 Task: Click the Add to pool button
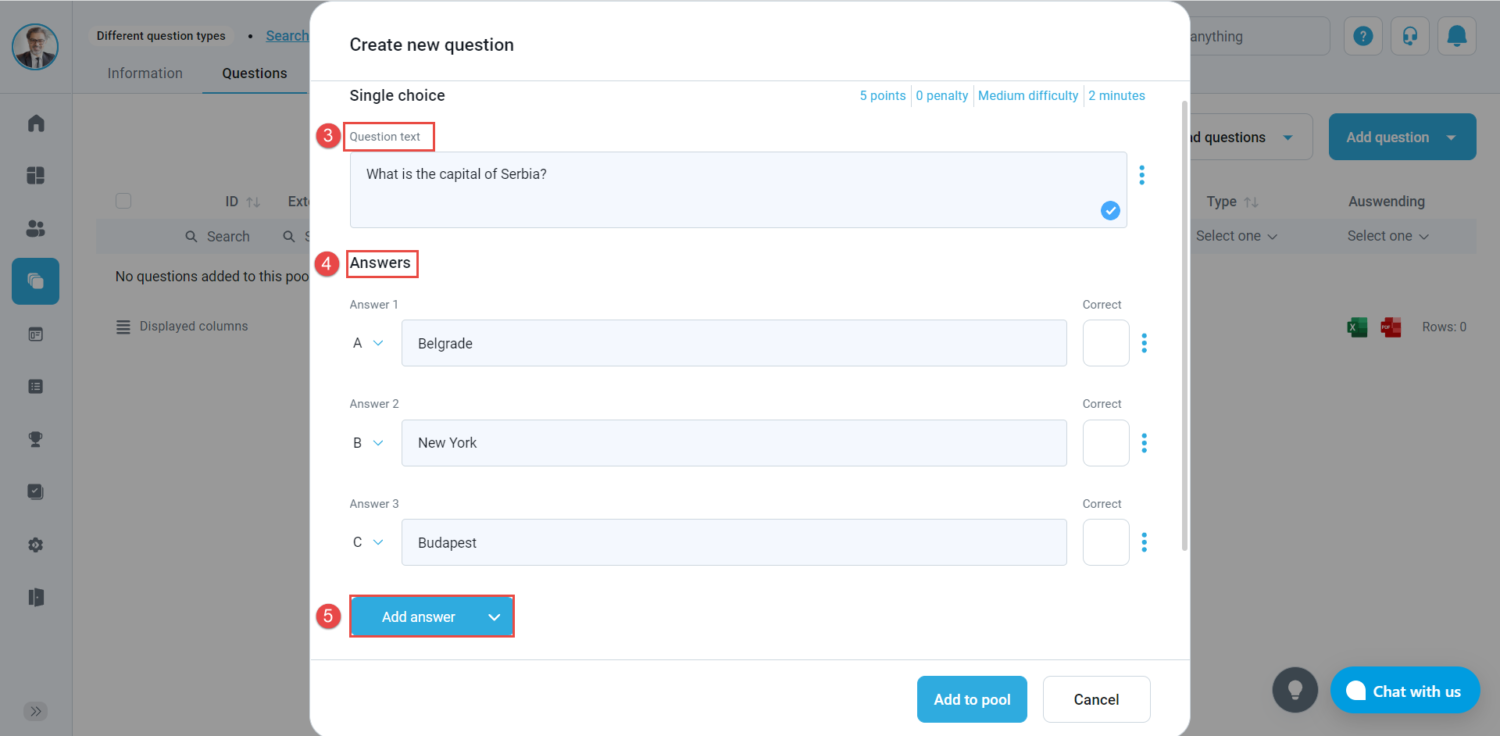(971, 699)
